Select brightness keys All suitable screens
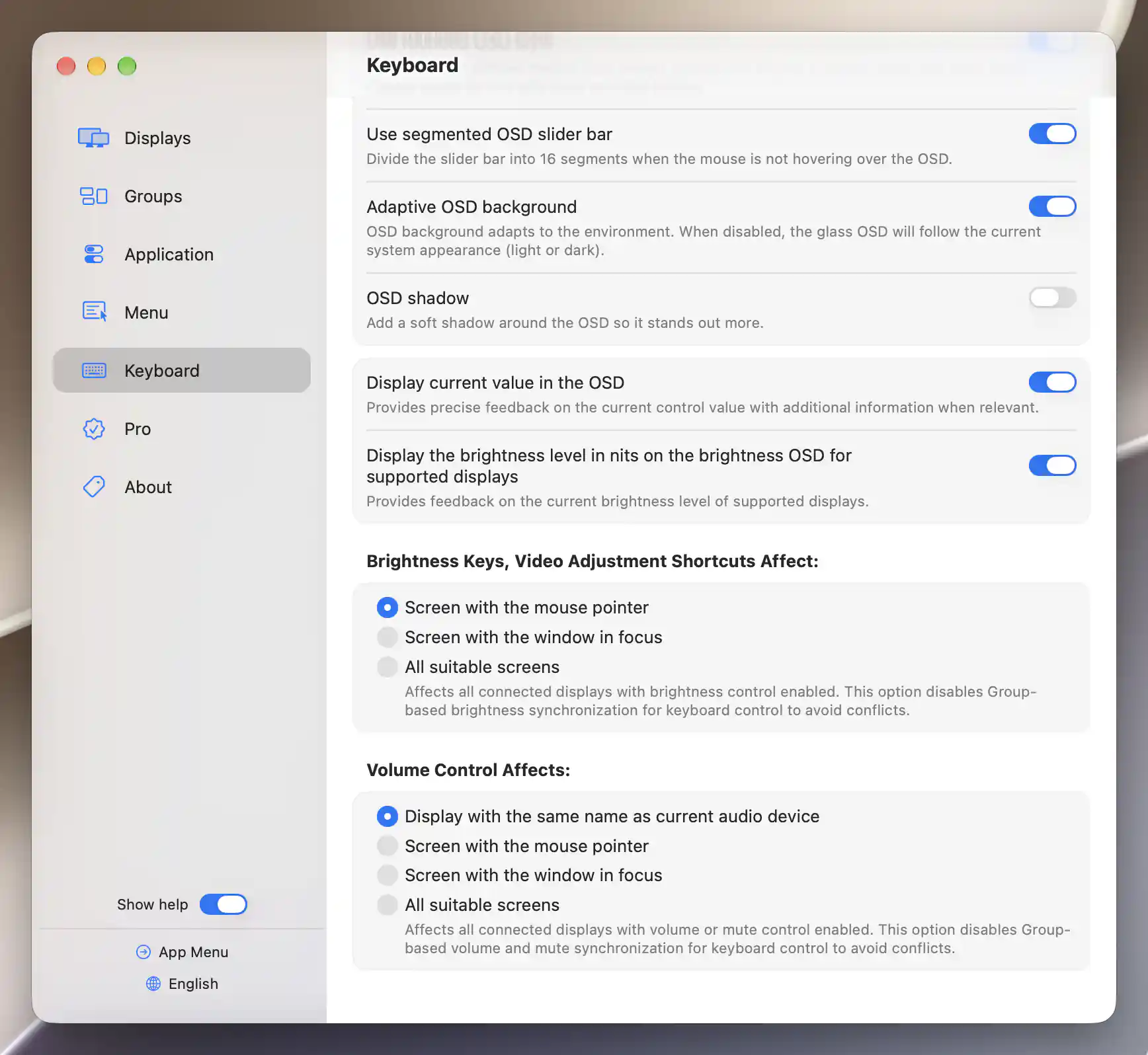 (388, 667)
